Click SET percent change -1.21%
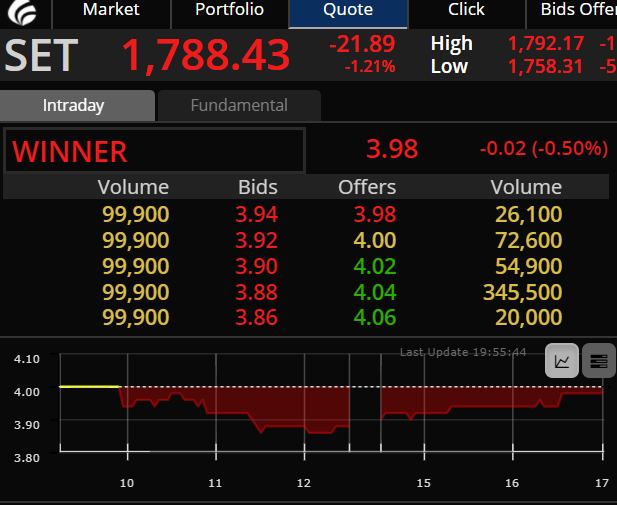The image size is (617, 505). click(370, 67)
